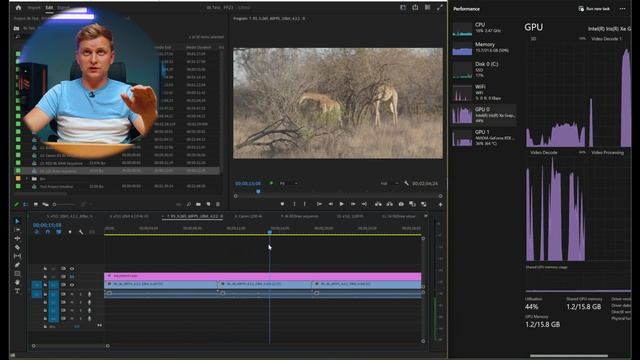Screen dimensions: 640x360
Task: Switch to Import tab in Premiere header
Action: coord(34,8)
